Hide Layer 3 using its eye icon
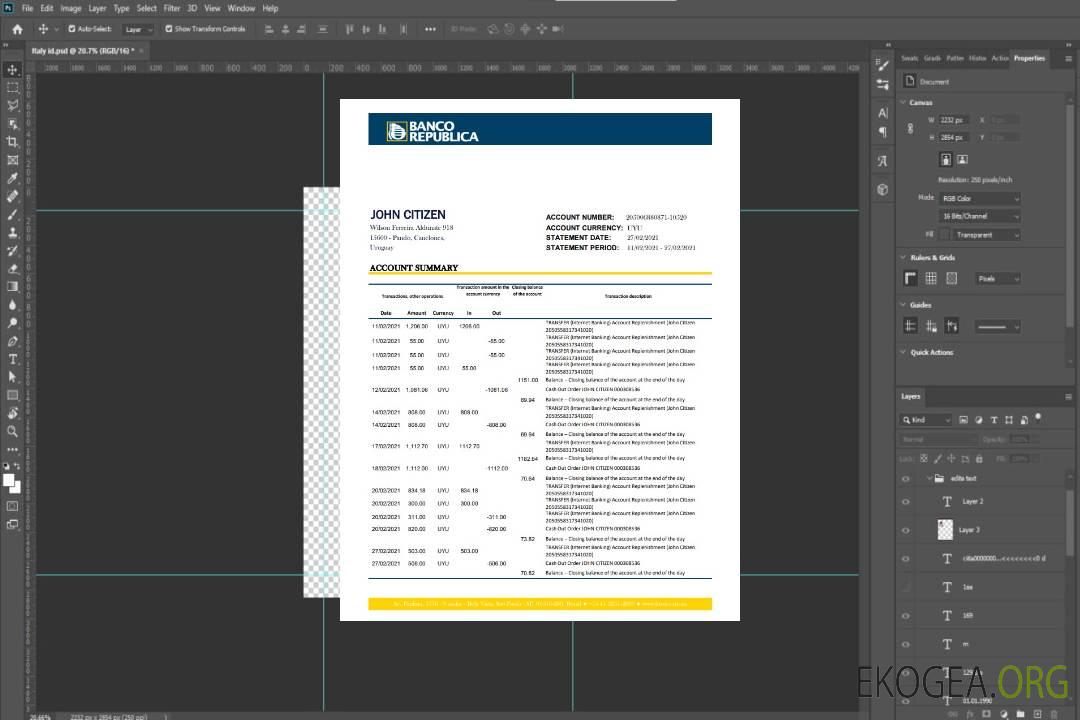Image resolution: width=1080 pixels, height=720 pixels. 906,531
